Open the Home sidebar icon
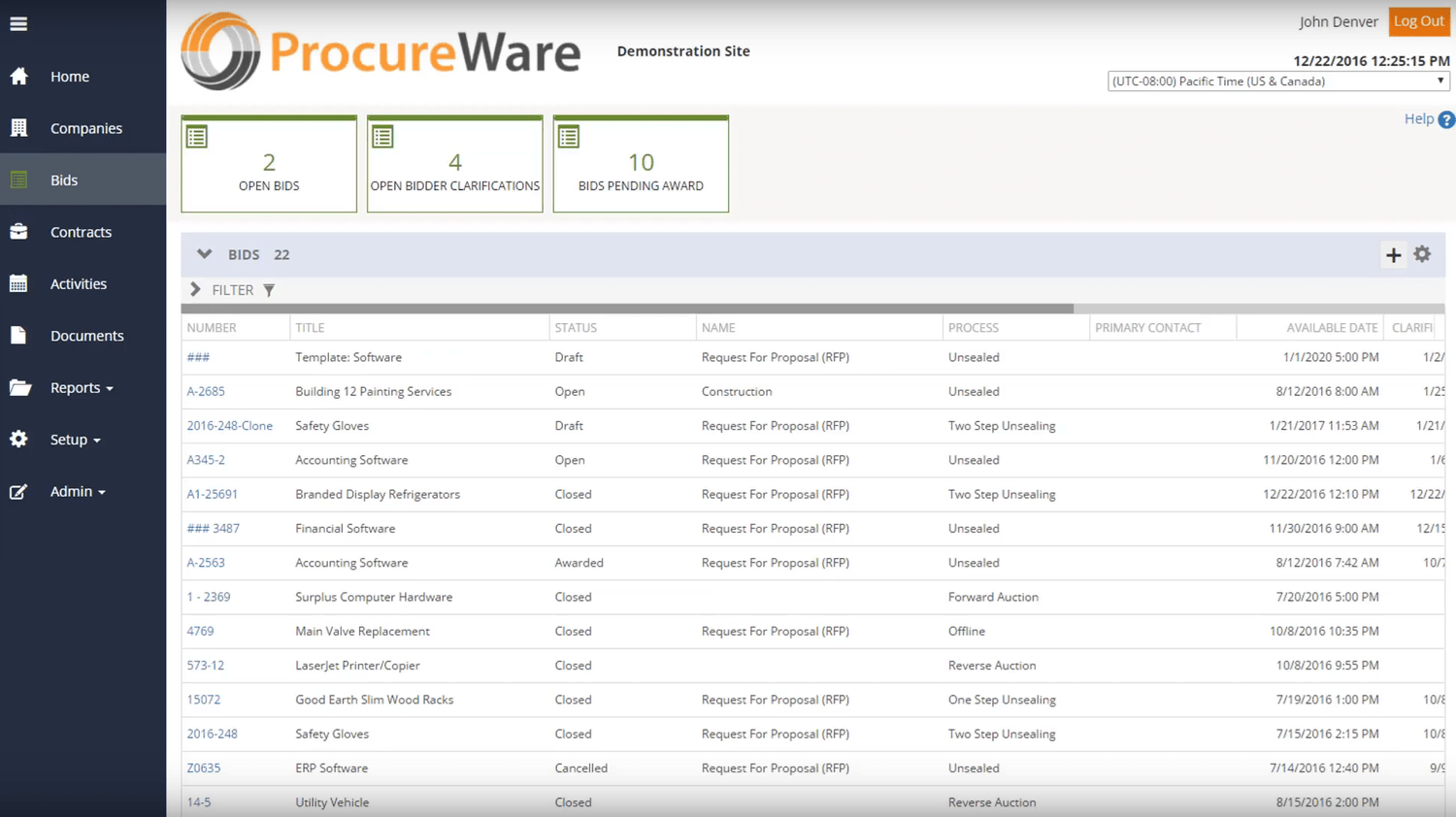The image size is (1456, 817). [x=19, y=76]
